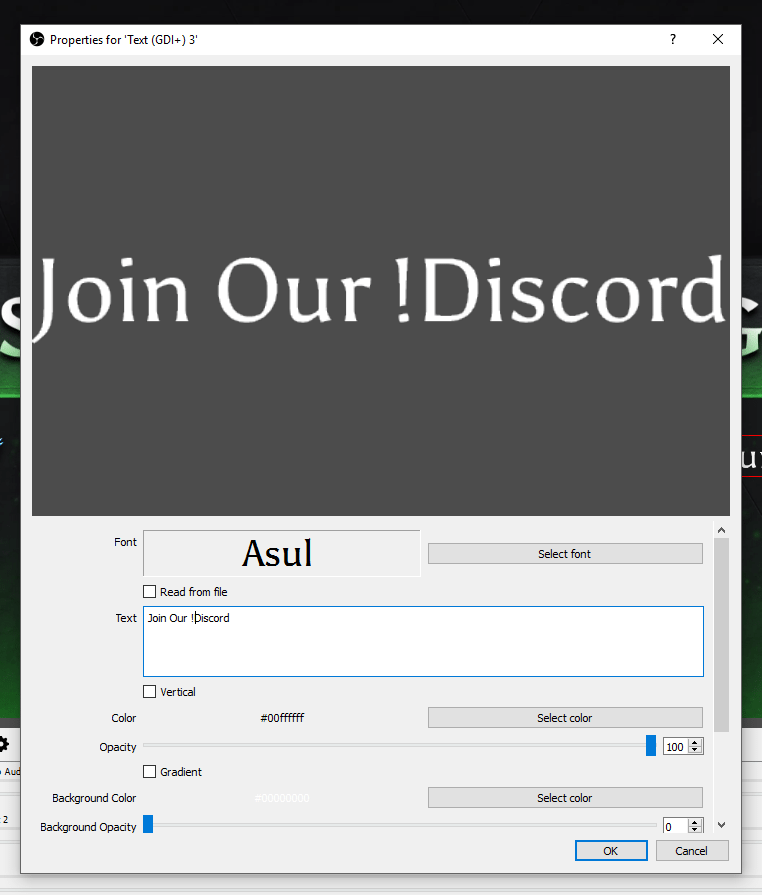Confirm changes with the OK button
This screenshot has height=895, width=762.
click(610, 851)
